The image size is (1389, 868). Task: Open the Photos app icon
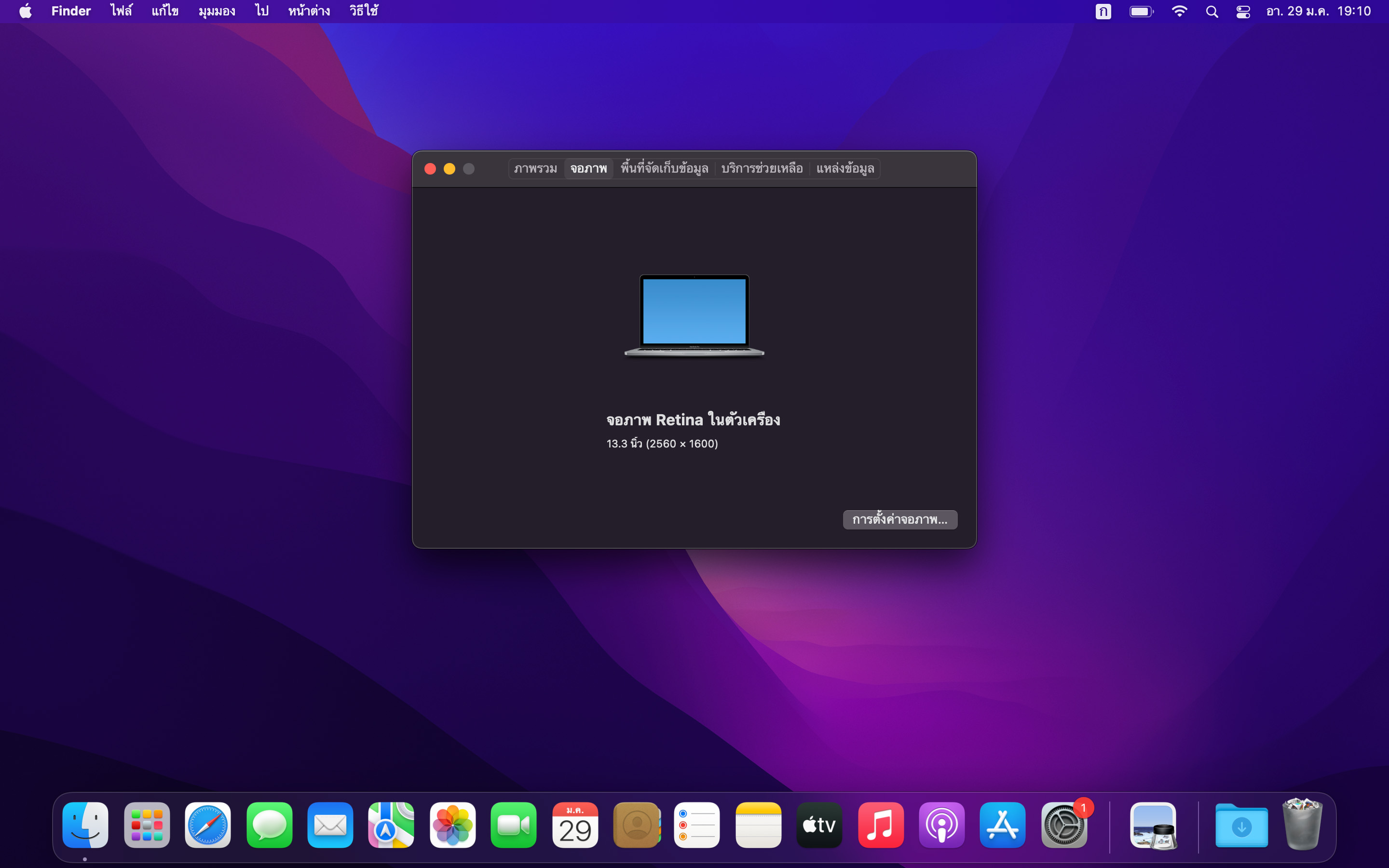452,825
